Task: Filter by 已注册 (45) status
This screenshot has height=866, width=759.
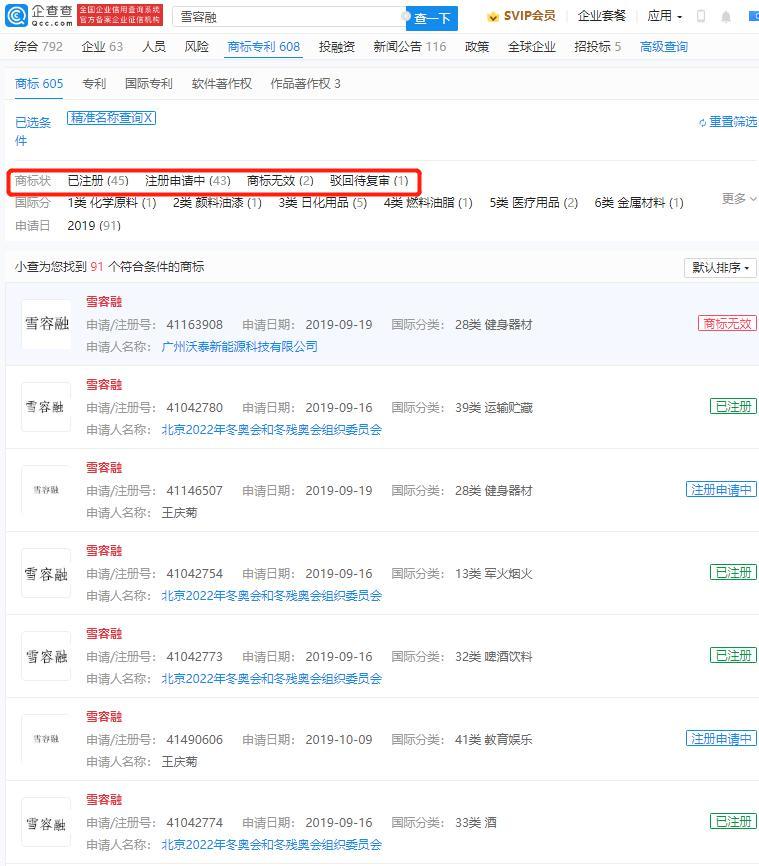Action: [x=97, y=181]
